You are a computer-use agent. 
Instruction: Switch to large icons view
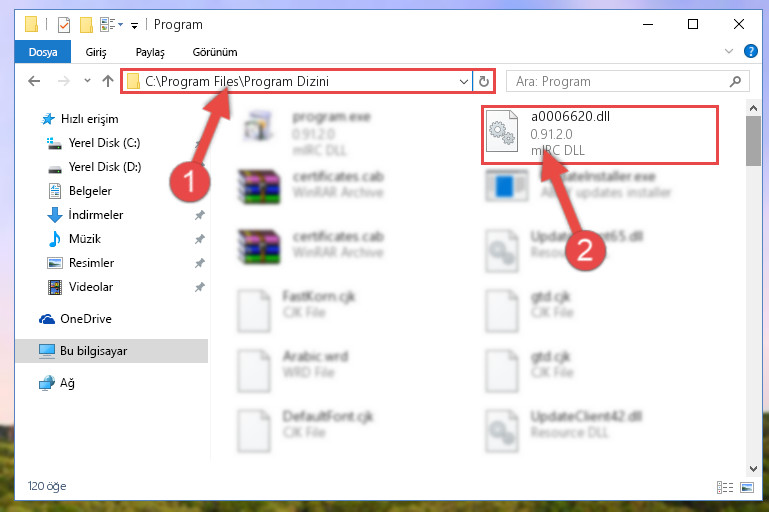pos(747,487)
